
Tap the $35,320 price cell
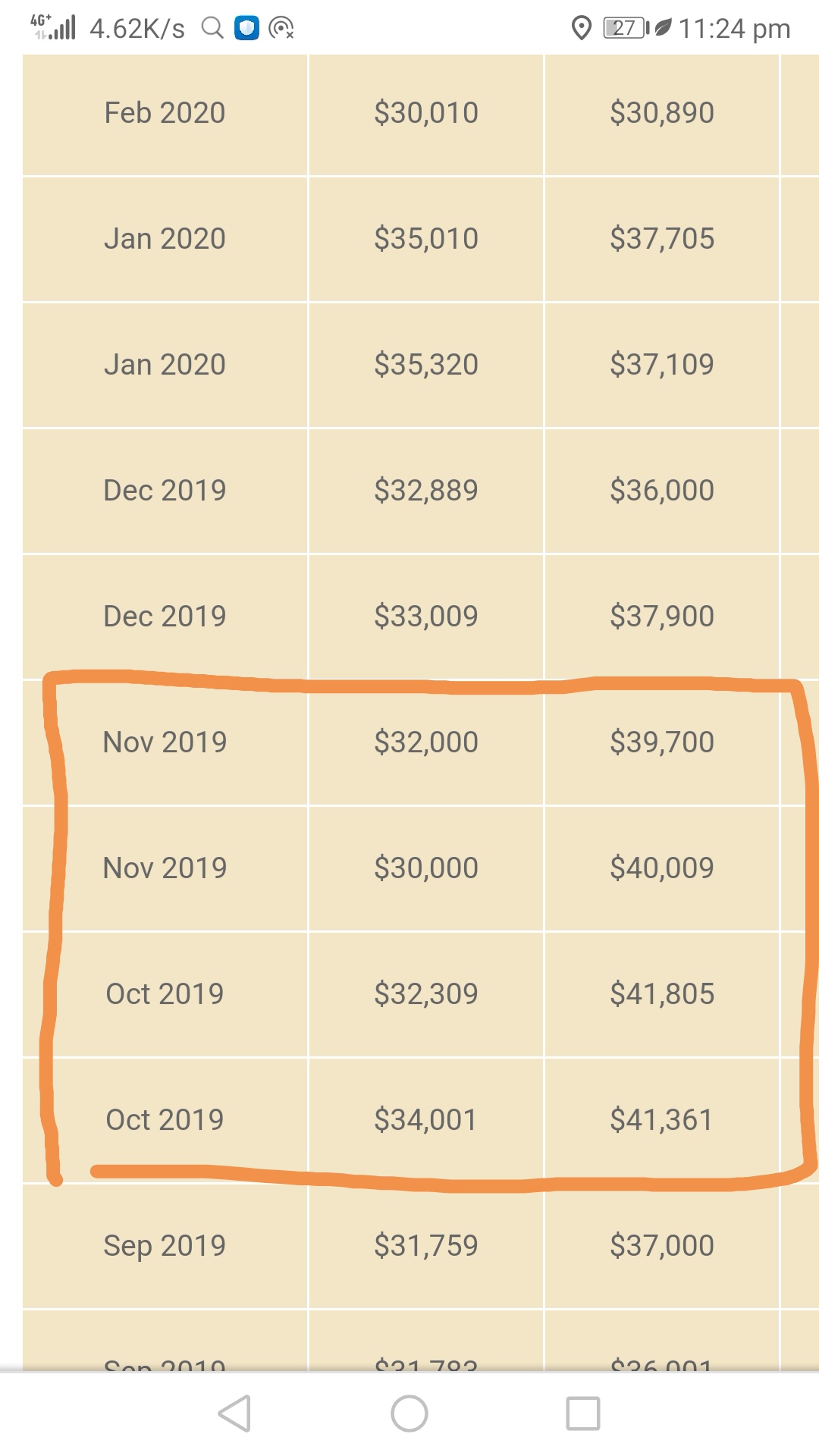tap(425, 365)
